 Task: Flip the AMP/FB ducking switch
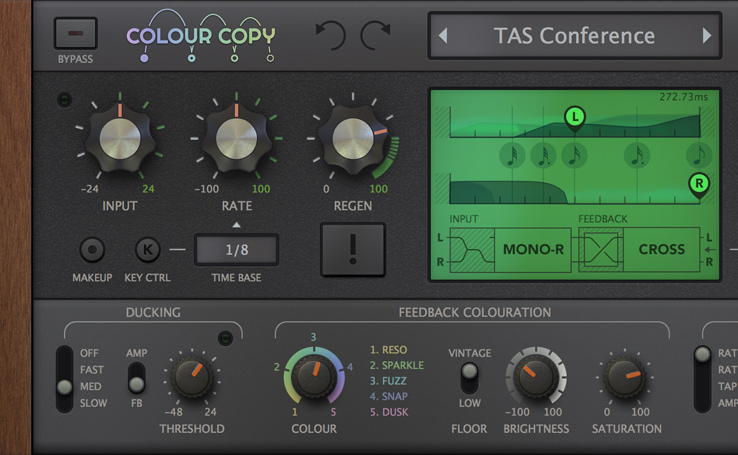click(136, 378)
